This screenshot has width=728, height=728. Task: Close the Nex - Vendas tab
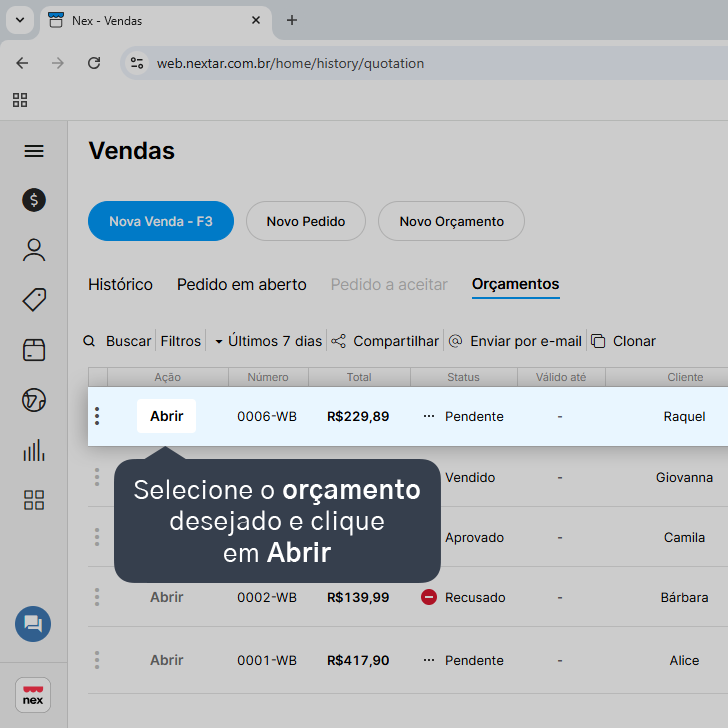click(256, 20)
